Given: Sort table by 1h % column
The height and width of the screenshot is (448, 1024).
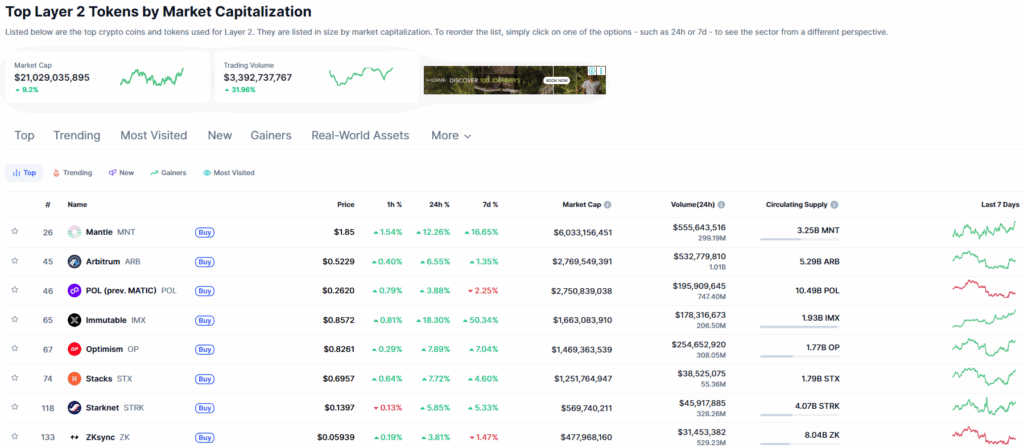Looking at the screenshot, I should point(393,204).
